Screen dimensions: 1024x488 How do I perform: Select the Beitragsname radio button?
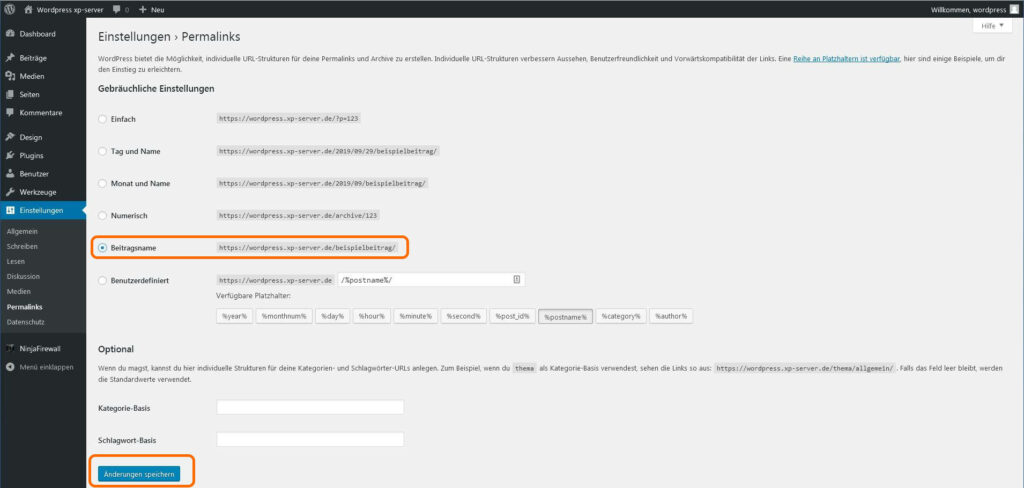pos(102,248)
